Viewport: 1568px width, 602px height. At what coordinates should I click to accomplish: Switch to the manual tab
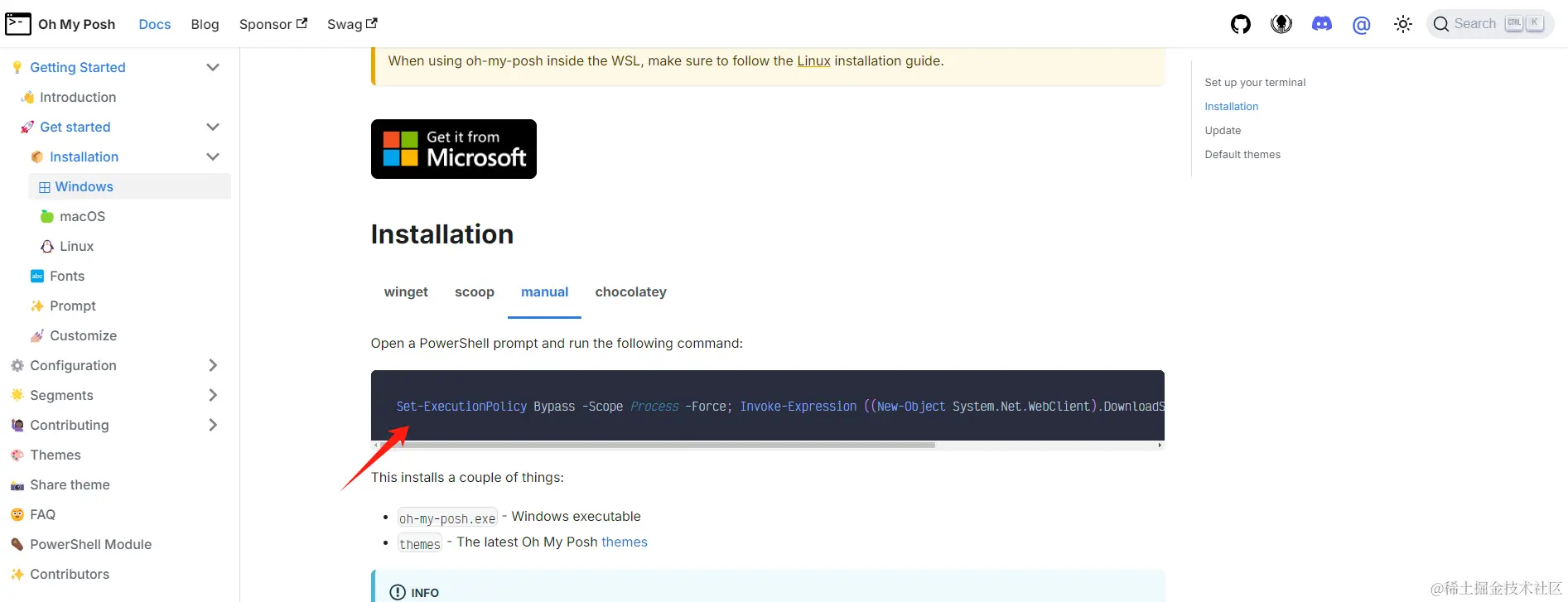point(544,292)
